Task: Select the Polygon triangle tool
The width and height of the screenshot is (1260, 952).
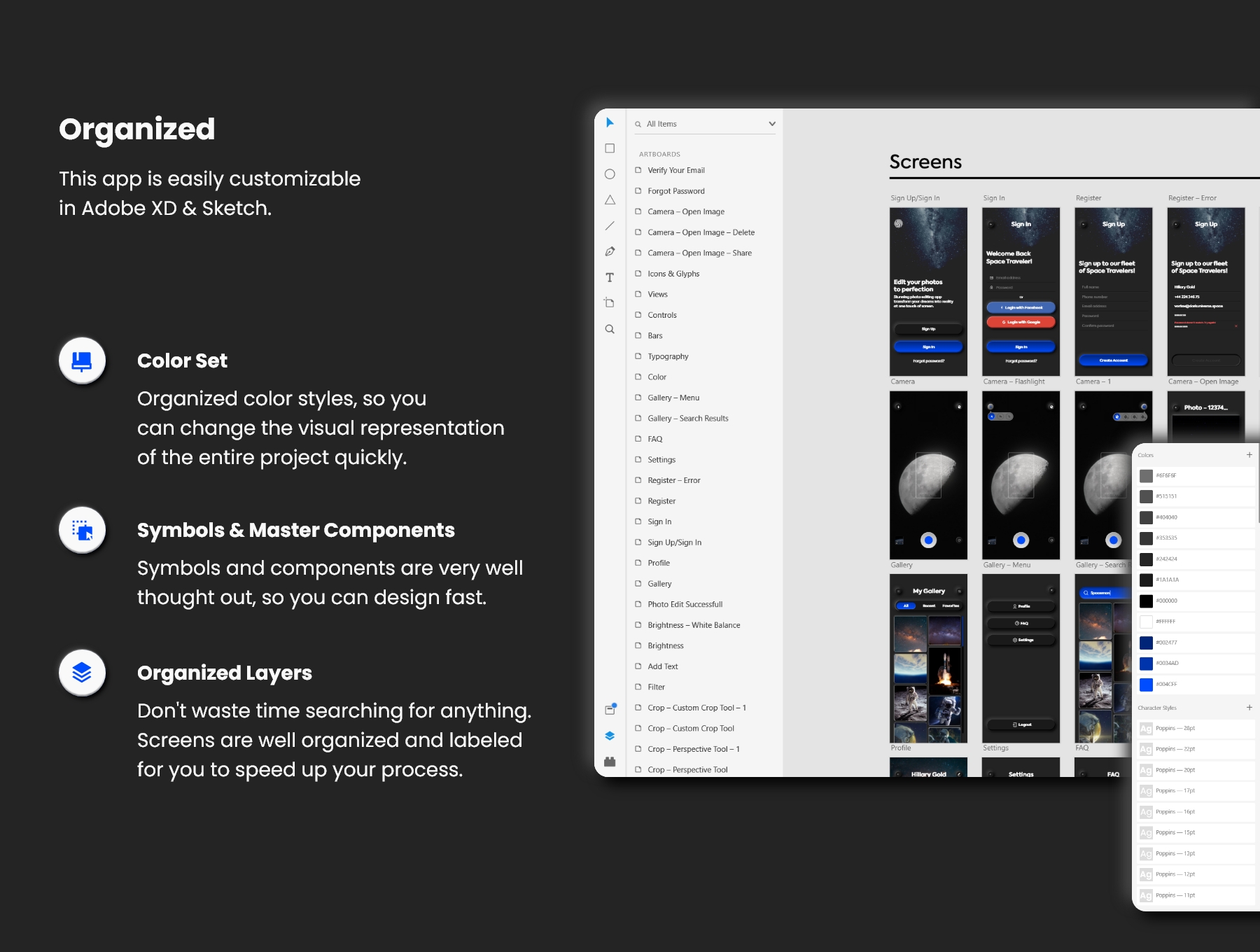Action: [610, 200]
